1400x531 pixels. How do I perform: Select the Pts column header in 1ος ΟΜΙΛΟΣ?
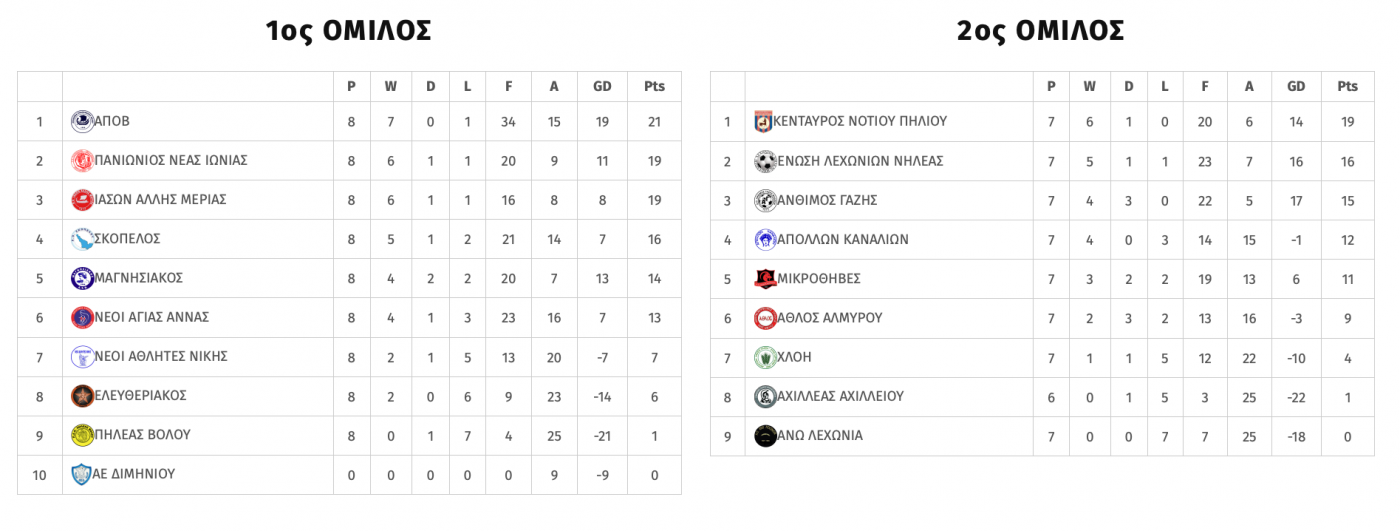654,87
